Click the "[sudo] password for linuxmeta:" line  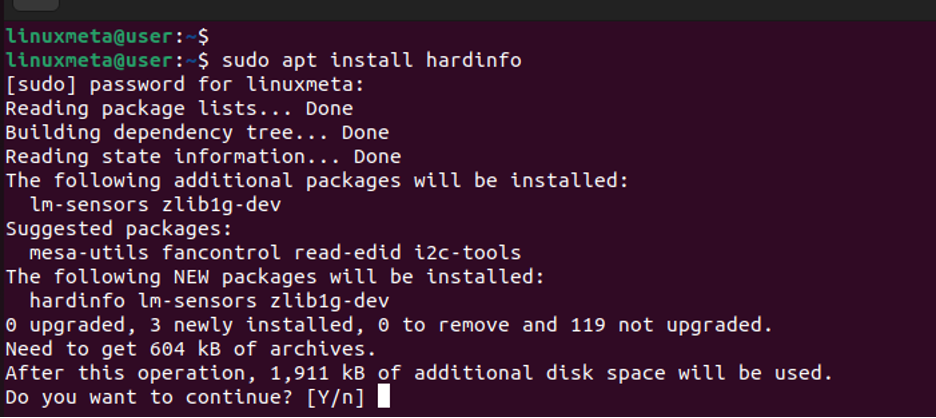coord(184,85)
